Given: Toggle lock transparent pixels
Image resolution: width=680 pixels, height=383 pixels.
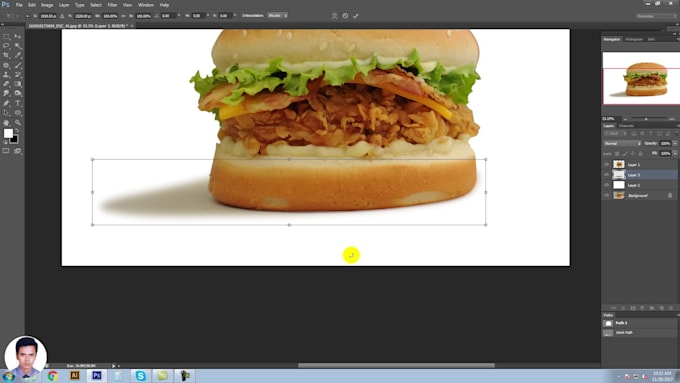Looking at the screenshot, I should pos(617,154).
